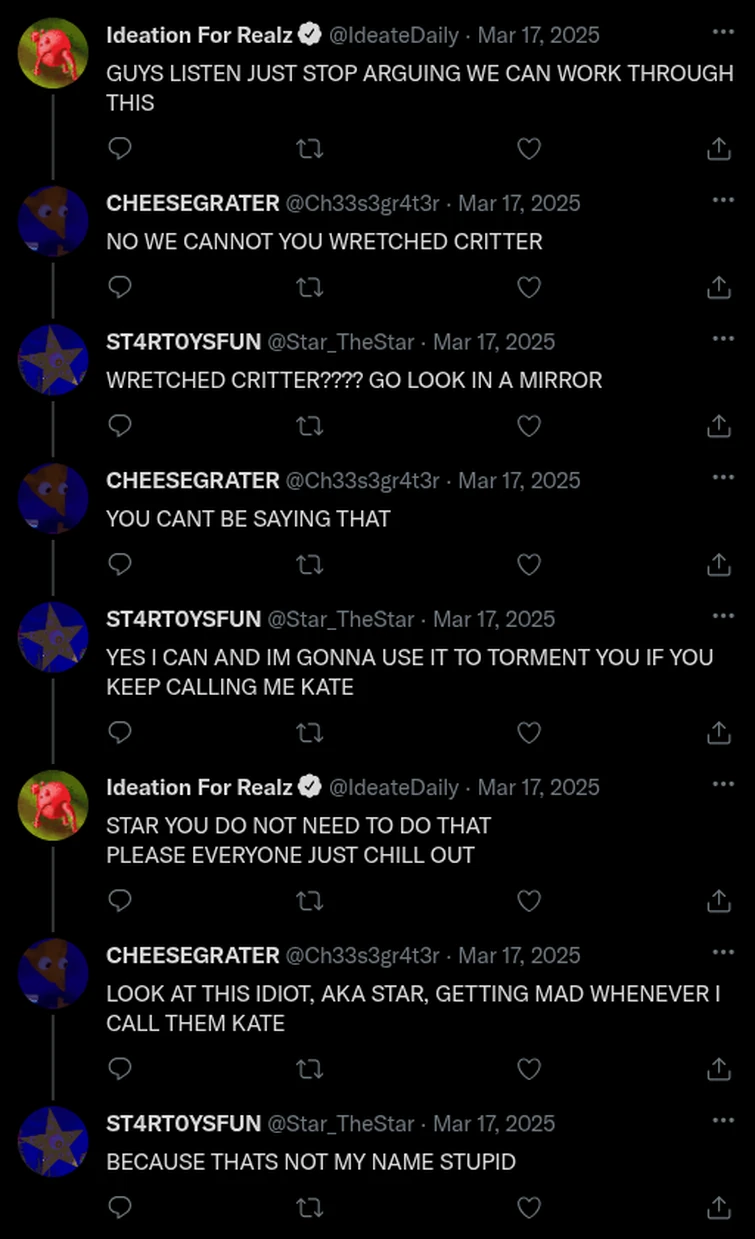Open more options on the first Ideation For Realz tweet
Image resolution: width=755 pixels, height=1239 pixels.
[x=723, y=33]
